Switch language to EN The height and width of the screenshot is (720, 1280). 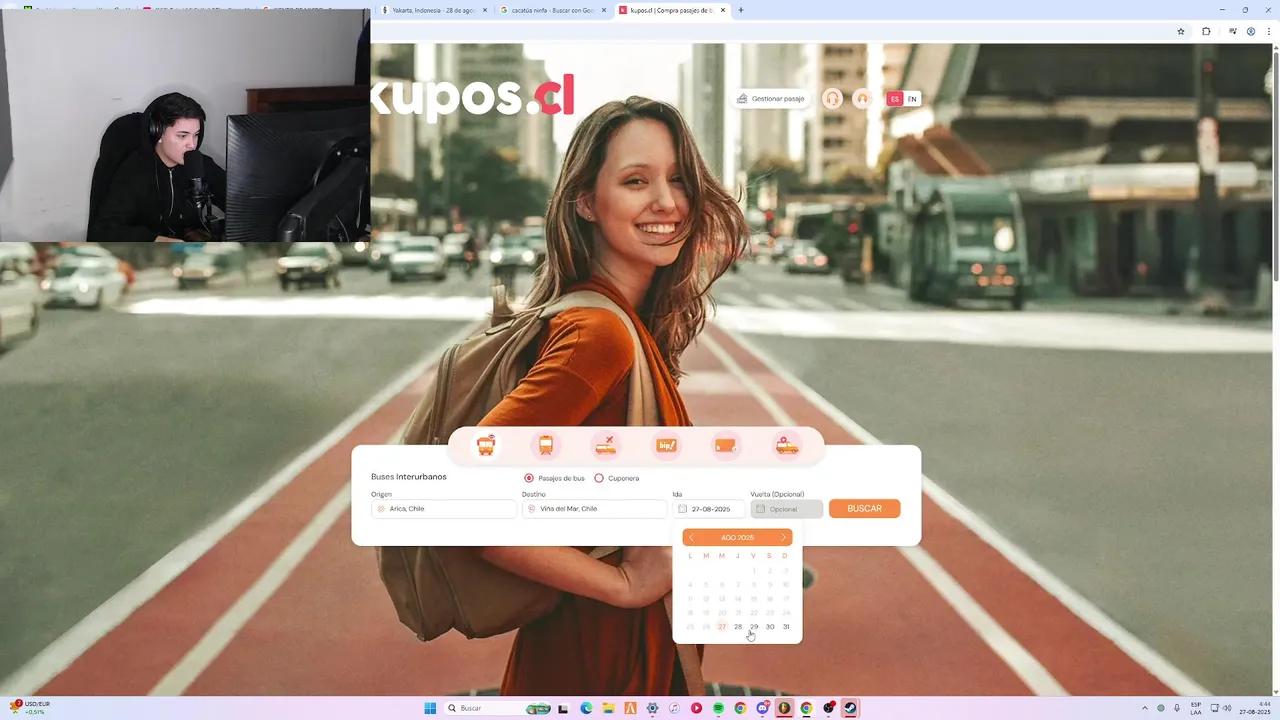pyautogui.click(x=912, y=99)
